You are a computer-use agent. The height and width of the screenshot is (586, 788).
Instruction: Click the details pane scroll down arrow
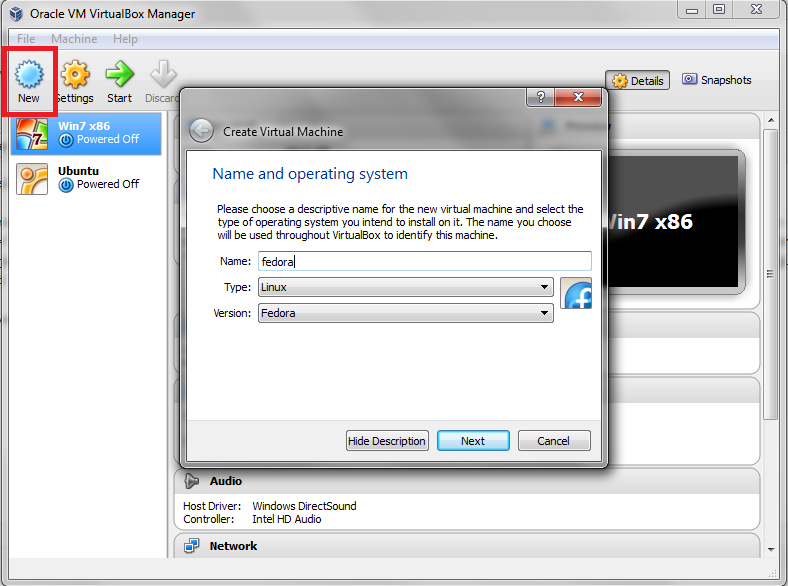click(771, 549)
